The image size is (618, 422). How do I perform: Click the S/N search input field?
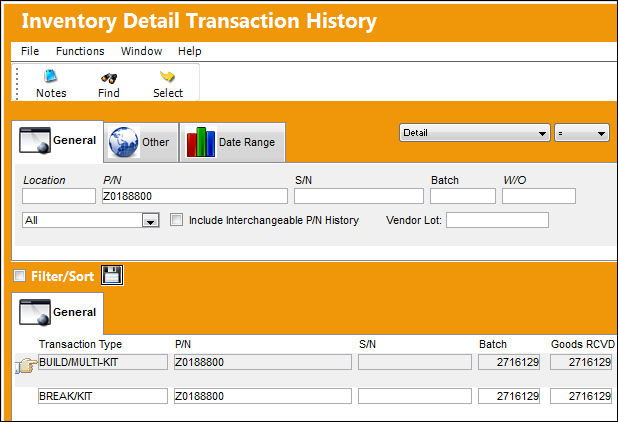359,196
